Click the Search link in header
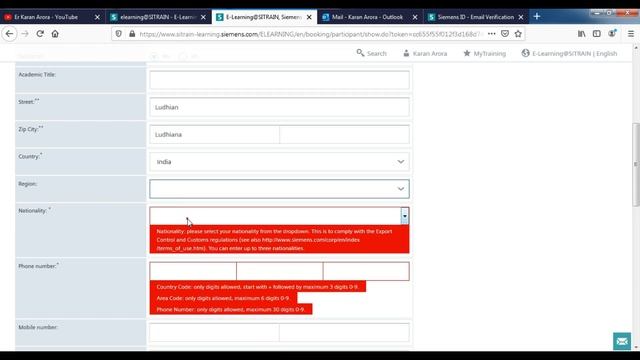640x360 pixels. point(371,53)
